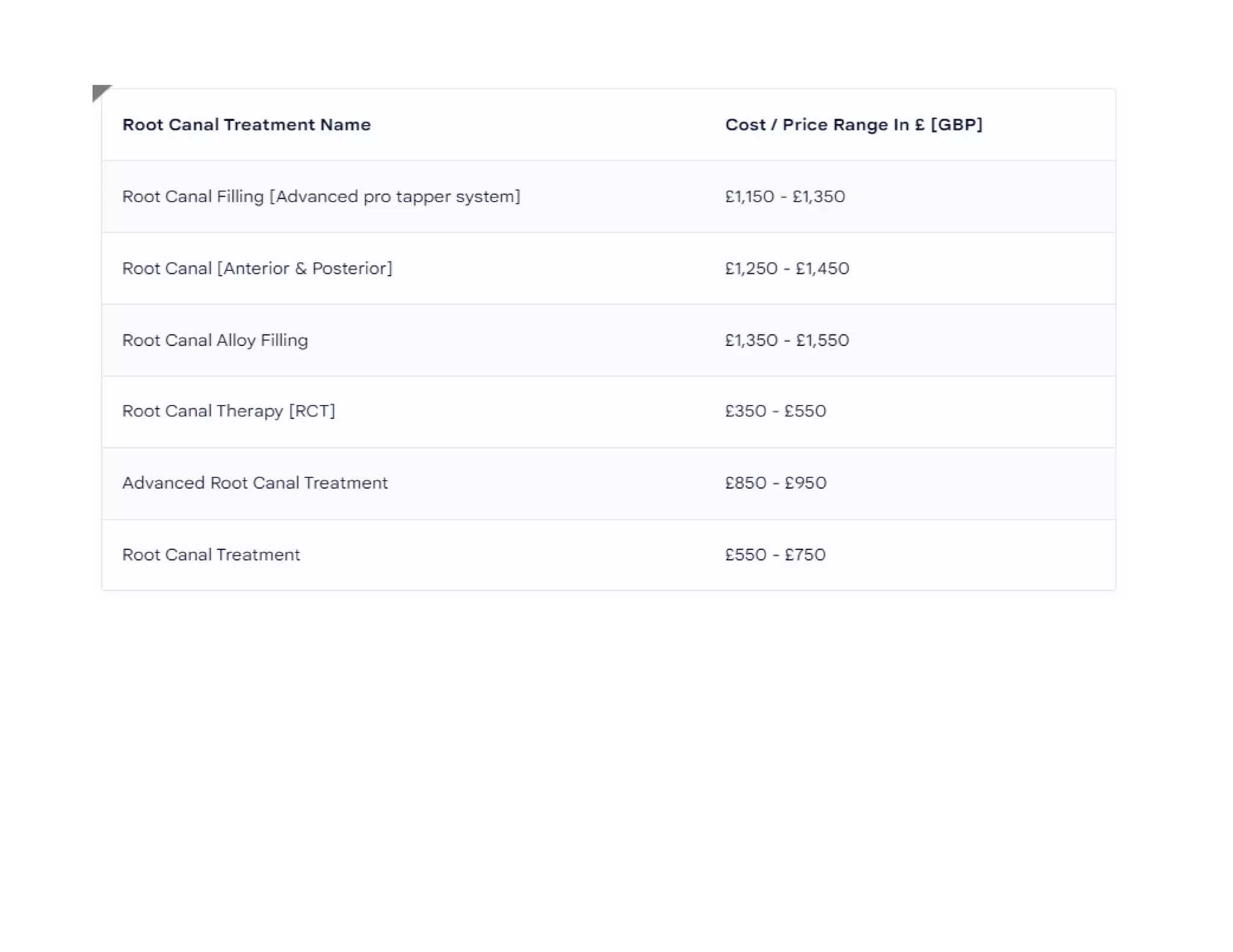The width and height of the screenshot is (1233, 952).
Task: Click the [RCT] abbreviation text
Action: 312,411
